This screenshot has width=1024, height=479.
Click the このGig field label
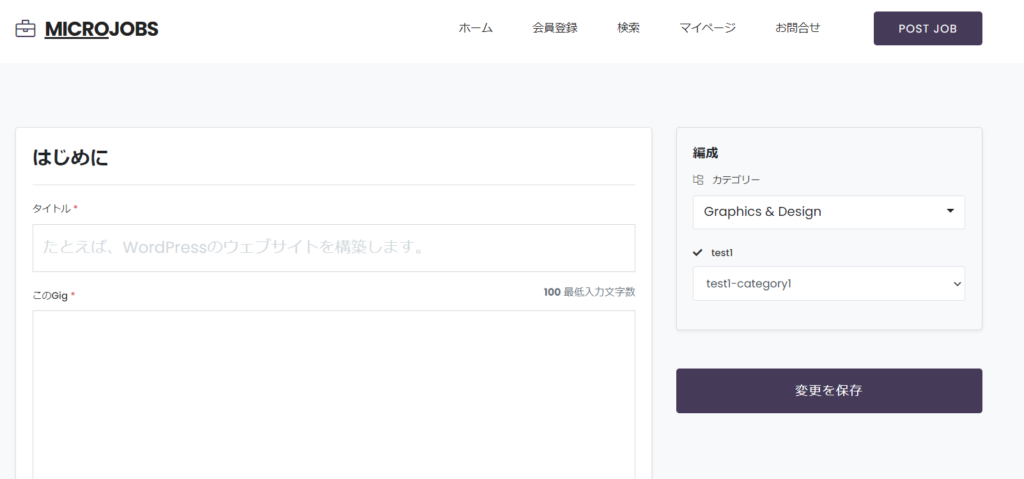[x=50, y=295]
